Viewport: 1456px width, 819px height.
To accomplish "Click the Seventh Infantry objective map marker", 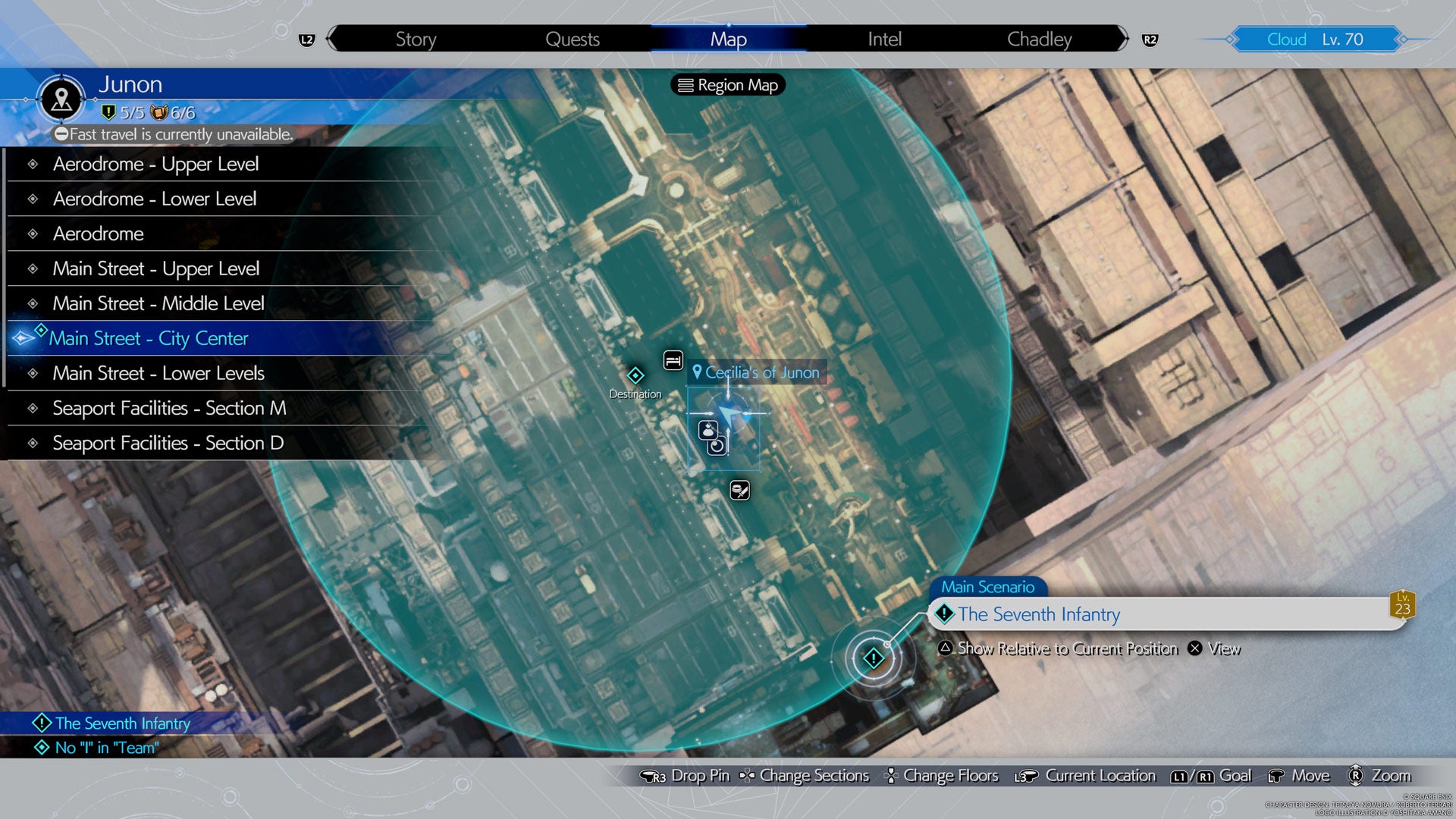I will 874,658.
